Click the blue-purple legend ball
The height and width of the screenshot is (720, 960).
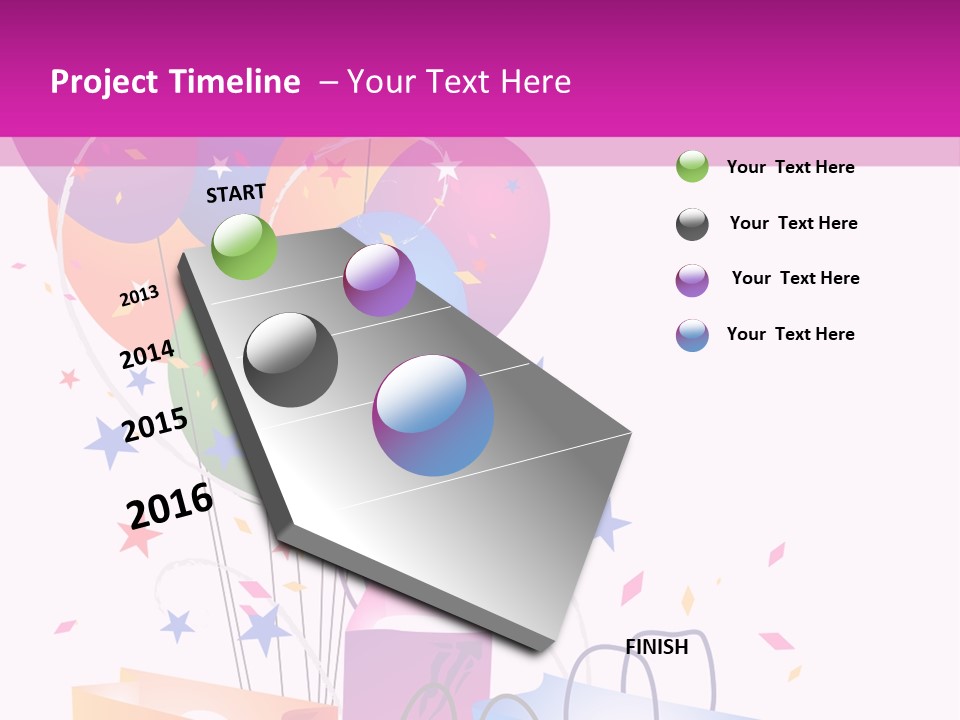692,335
